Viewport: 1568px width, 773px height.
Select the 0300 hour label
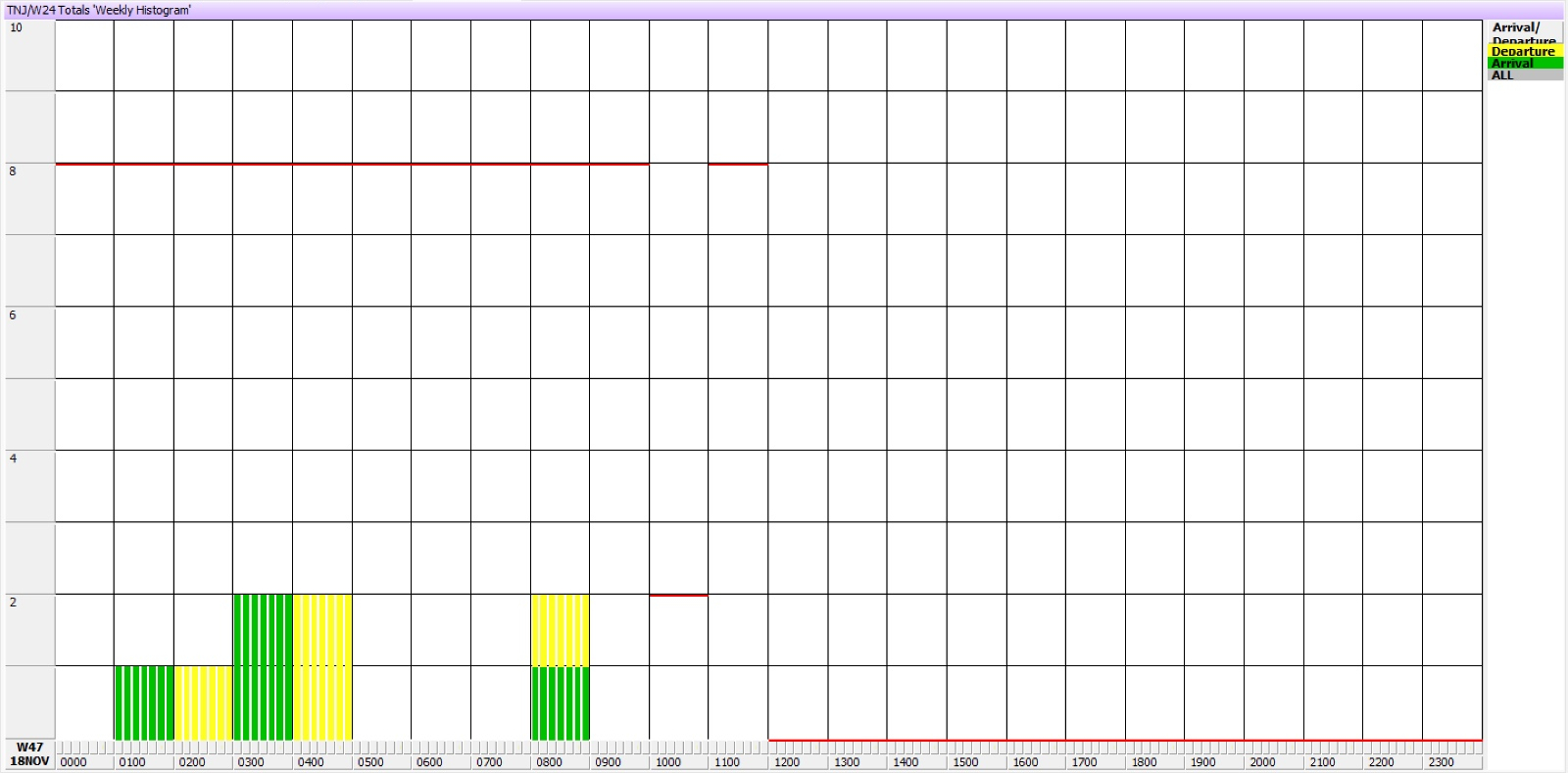pyautogui.click(x=251, y=762)
